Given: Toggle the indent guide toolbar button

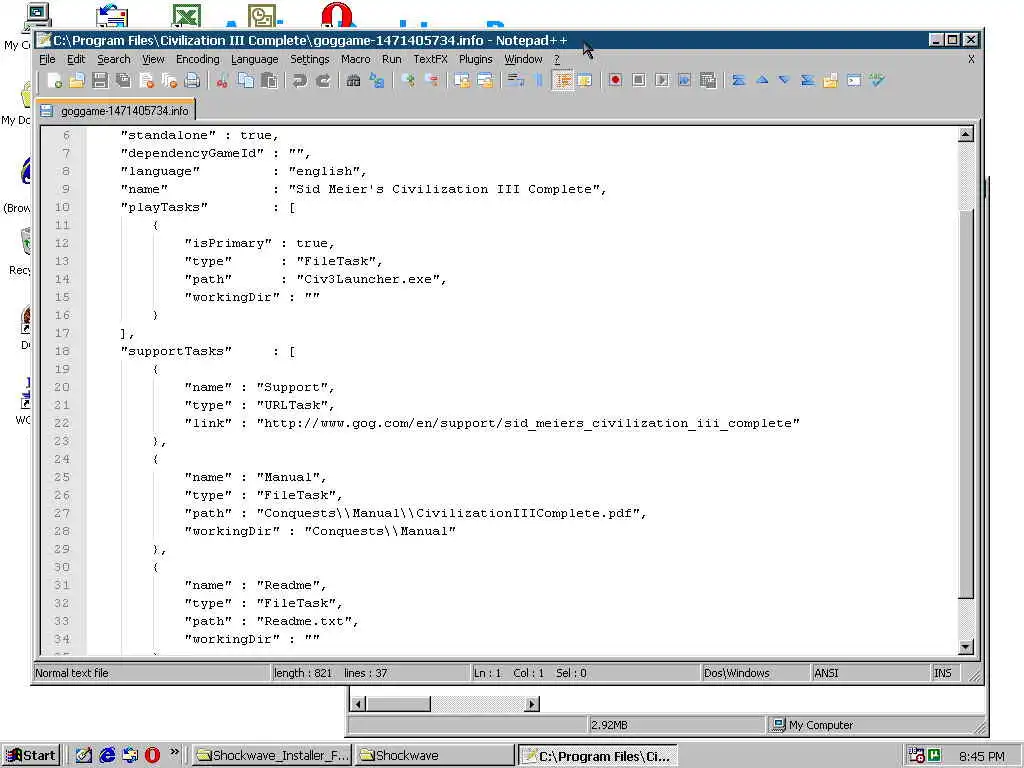Looking at the screenshot, I should pos(562,80).
